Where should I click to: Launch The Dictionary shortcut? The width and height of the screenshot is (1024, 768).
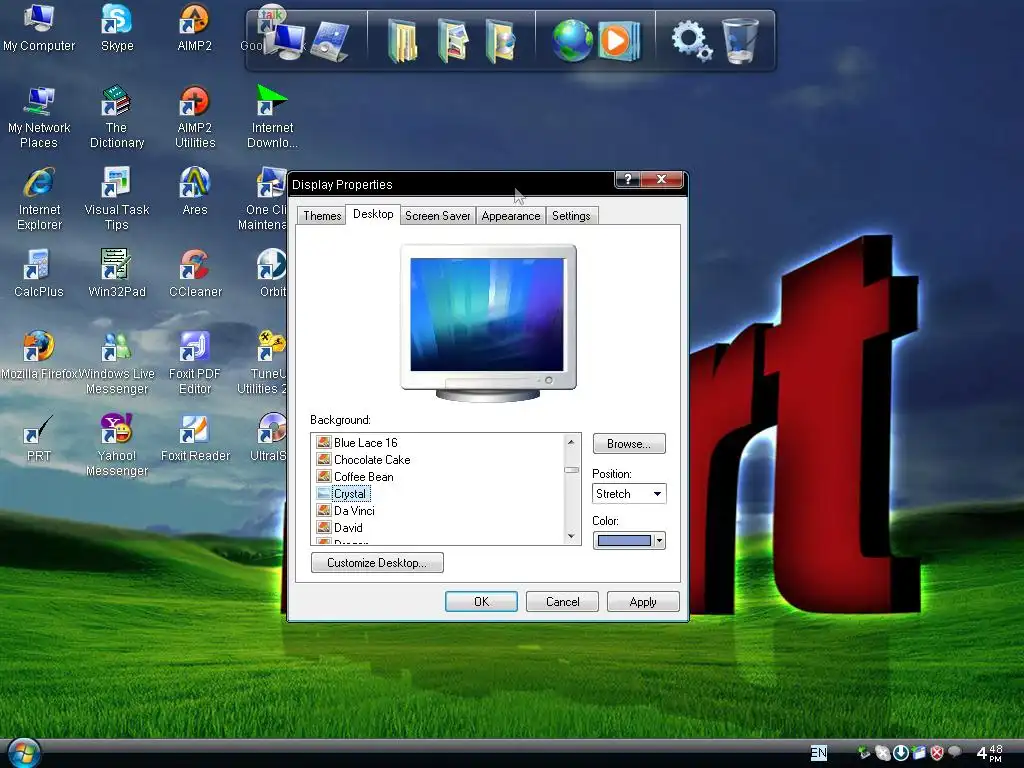tap(116, 118)
